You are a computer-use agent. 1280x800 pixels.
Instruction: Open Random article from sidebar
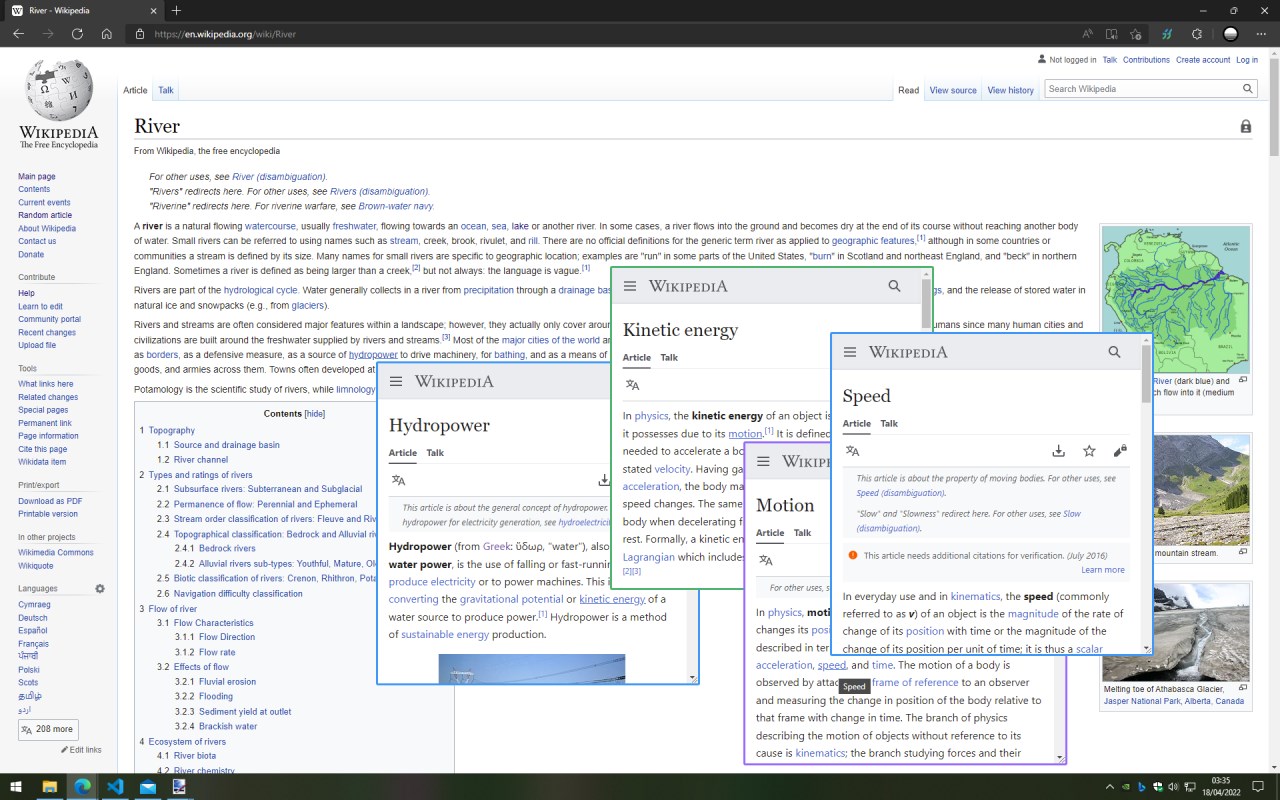(x=45, y=215)
